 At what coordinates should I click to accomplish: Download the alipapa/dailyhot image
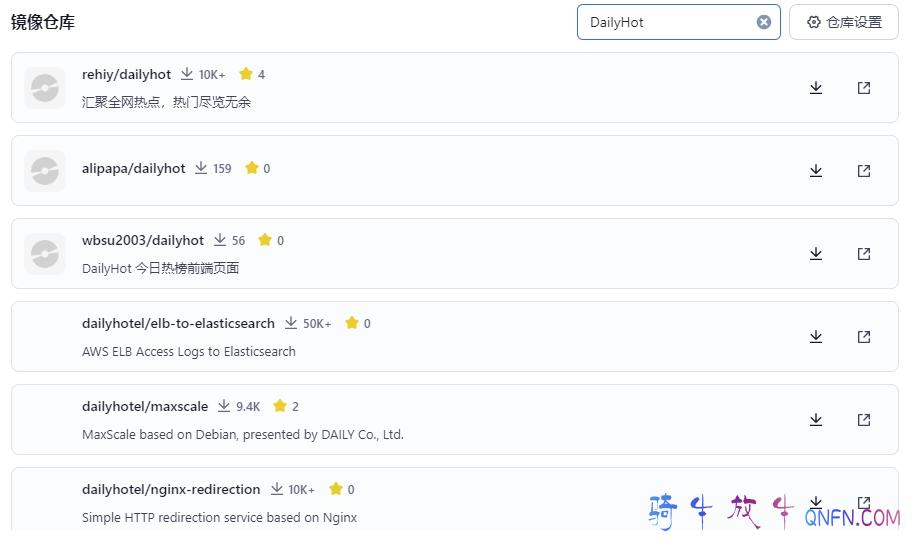click(x=816, y=171)
